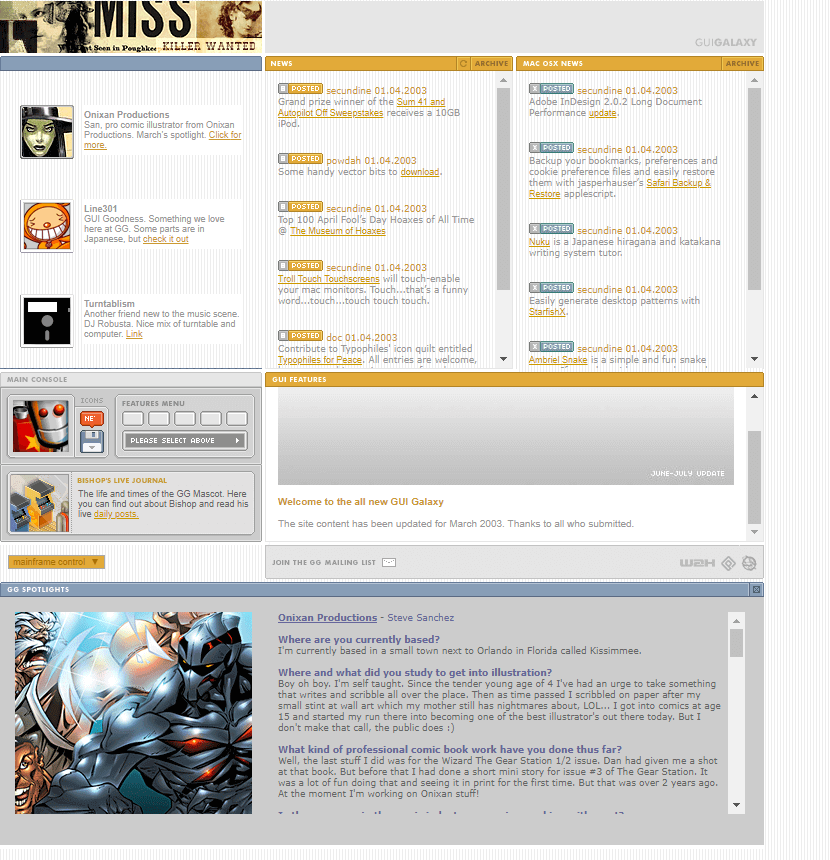Open the 'Nuku' link
This screenshot has height=860, width=830.
(x=539, y=242)
